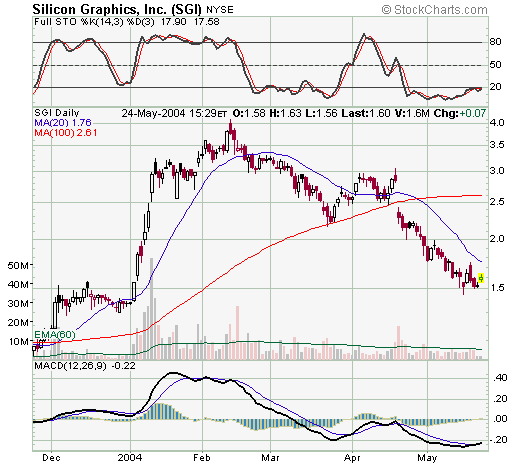Click the high price 'H:1.63'
Viewport: 520px width, 468px height.
click(x=285, y=113)
